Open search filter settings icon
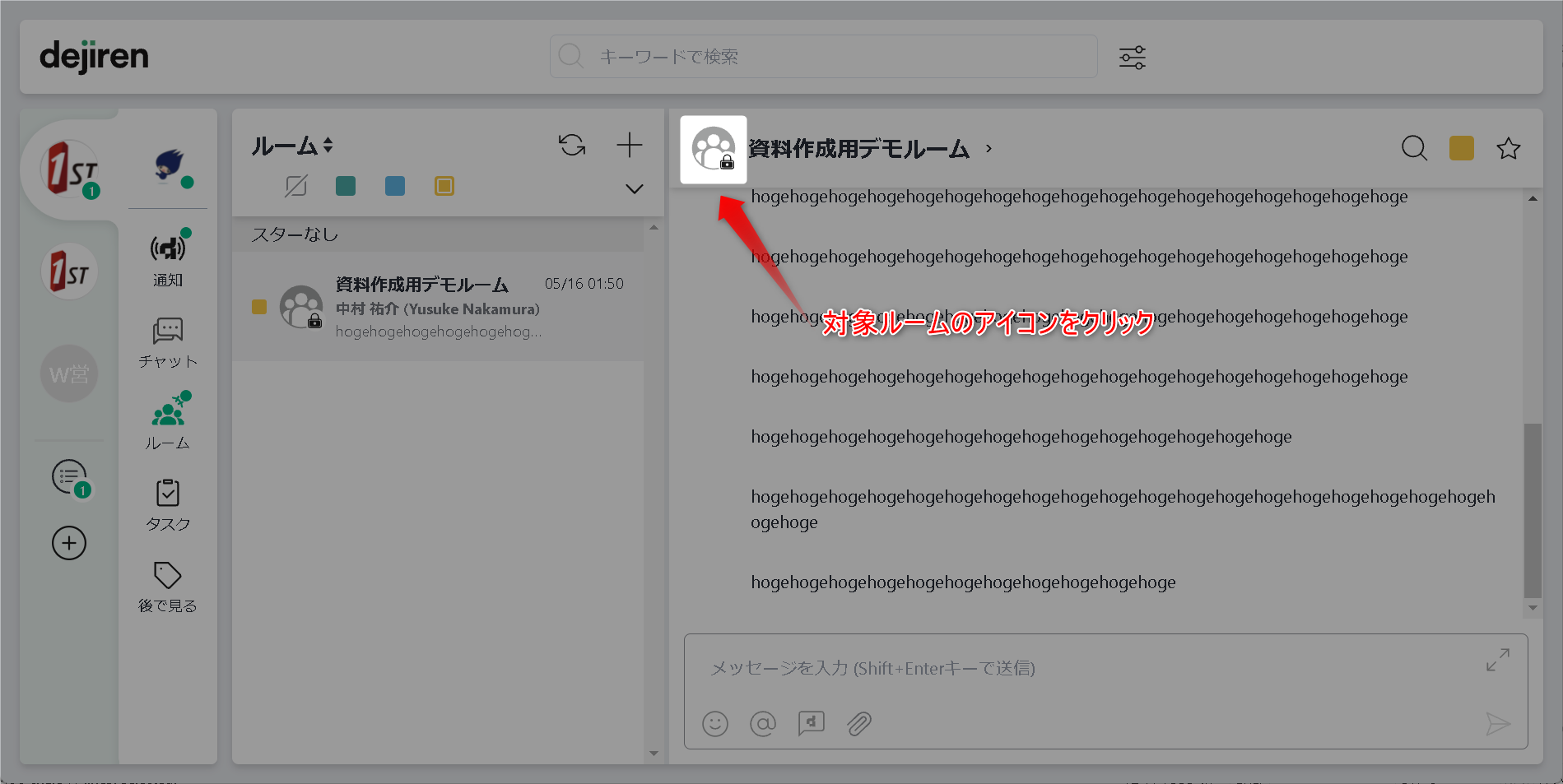Screen dimensions: 1563x784 point(1132,57)
